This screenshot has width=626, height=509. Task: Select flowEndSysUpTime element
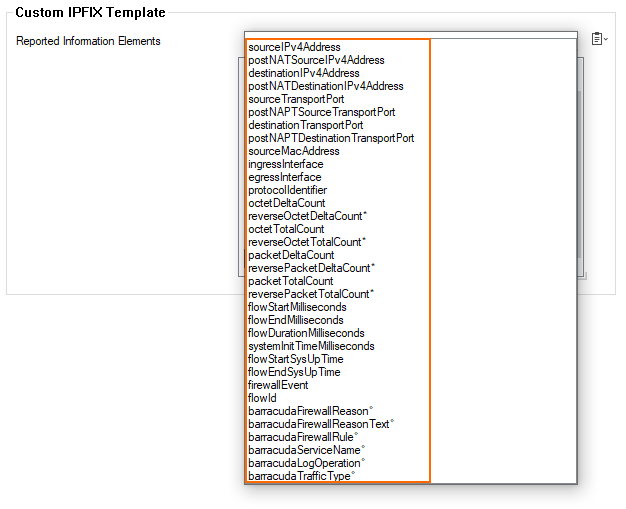[x=294, y=372]
